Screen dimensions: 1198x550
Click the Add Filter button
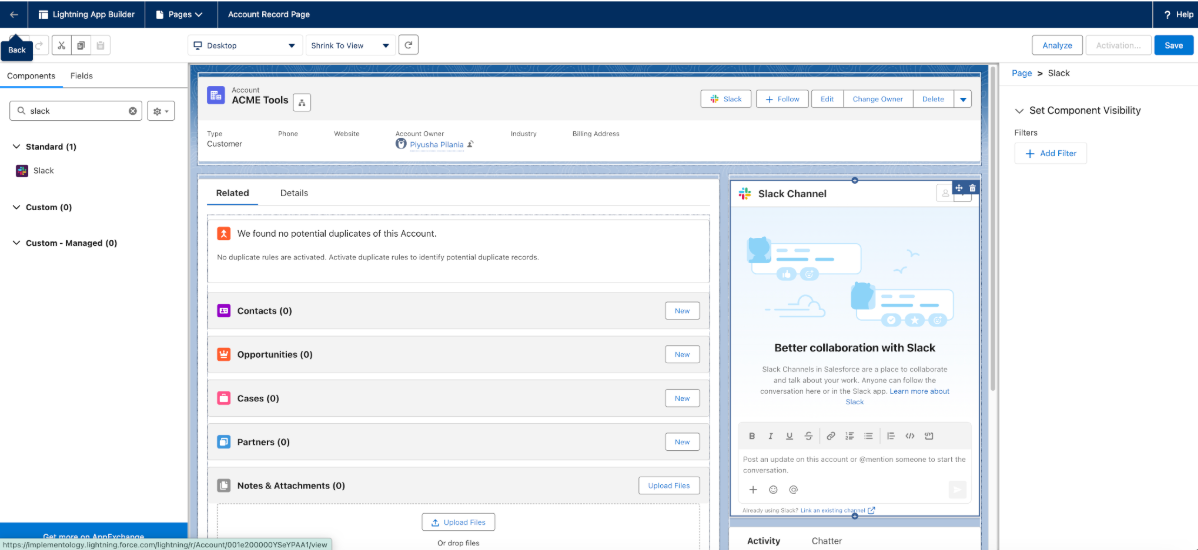click(x=1051, y=154)
